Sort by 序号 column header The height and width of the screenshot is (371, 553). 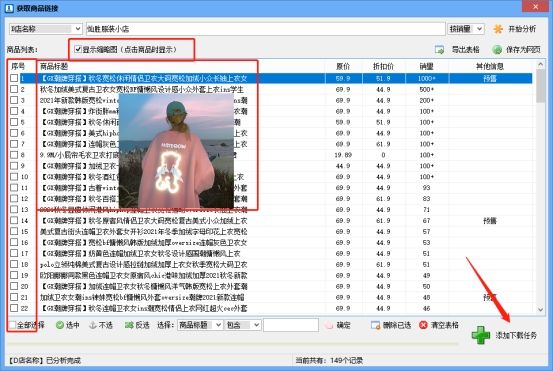pyautogui.click(x=18, y=66)
